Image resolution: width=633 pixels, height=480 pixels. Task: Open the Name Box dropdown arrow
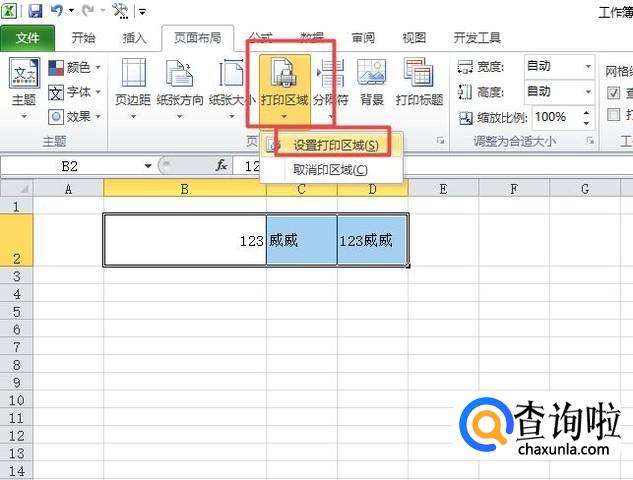click(x=148, y=166)
